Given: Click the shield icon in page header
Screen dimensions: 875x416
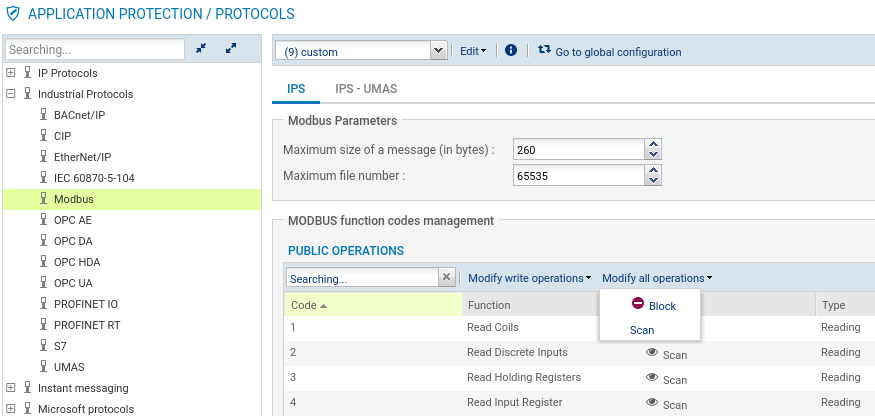Looking at the screenshot, I should [12, 14].
